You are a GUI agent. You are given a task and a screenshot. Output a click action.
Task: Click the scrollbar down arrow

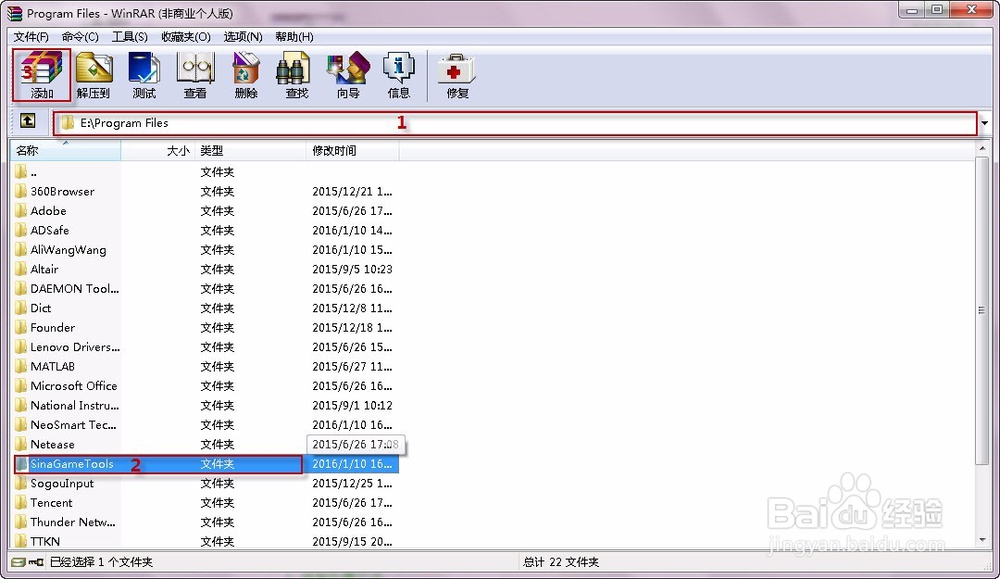coord(982,541)
